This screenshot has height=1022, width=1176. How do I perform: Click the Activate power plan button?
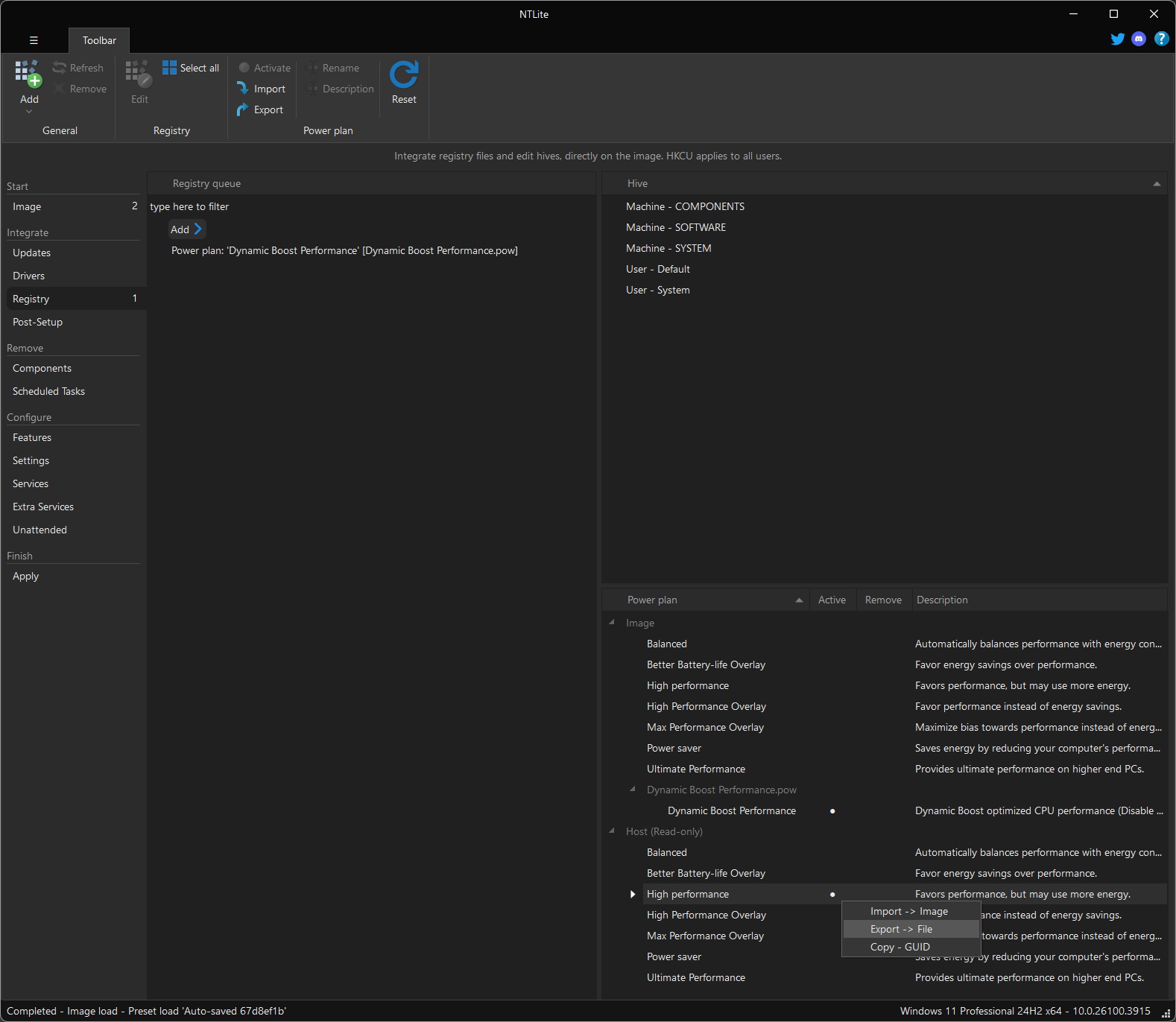(265, 68)
